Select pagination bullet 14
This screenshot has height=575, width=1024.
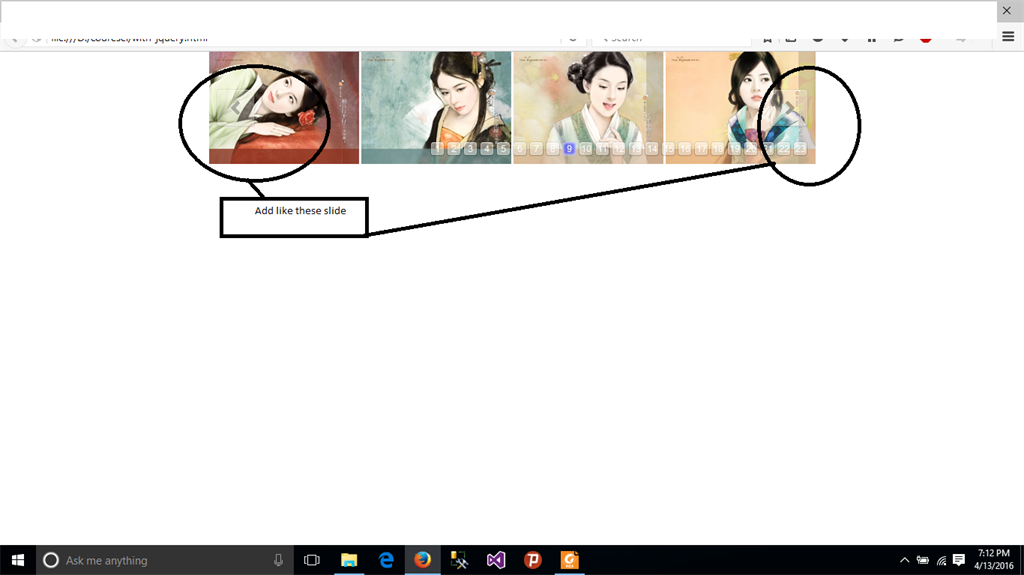tap(652, 149)
